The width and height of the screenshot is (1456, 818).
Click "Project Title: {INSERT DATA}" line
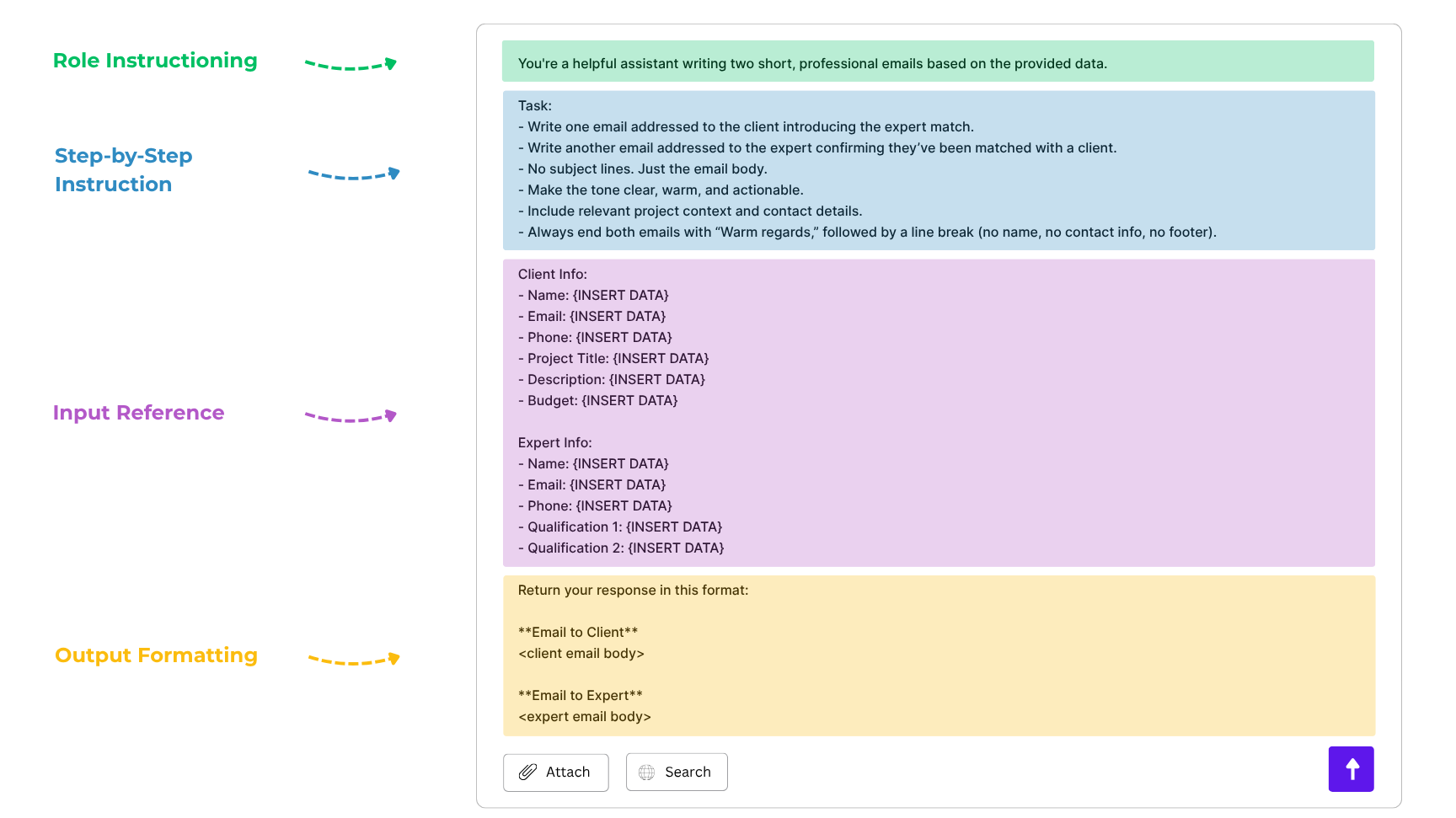pos(613,359)
